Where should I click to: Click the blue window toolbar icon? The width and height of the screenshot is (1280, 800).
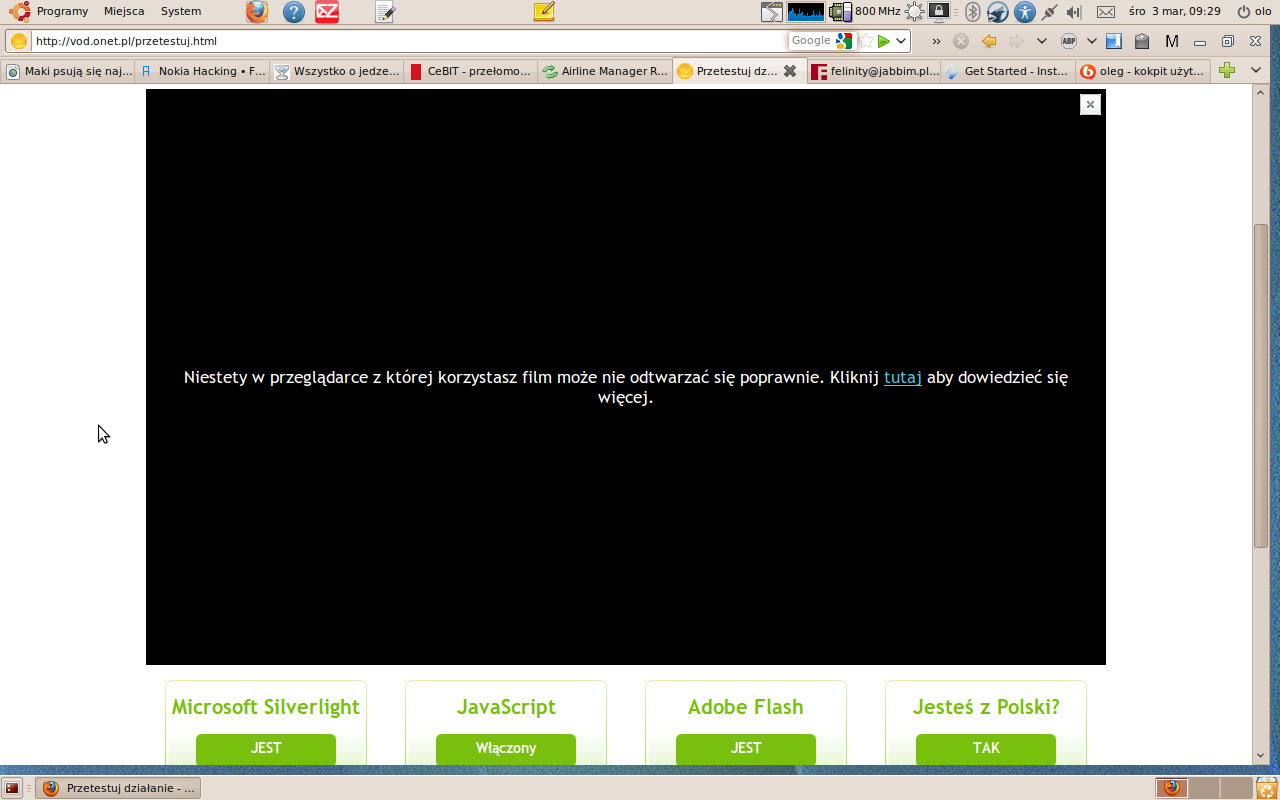click(1113, 41)
